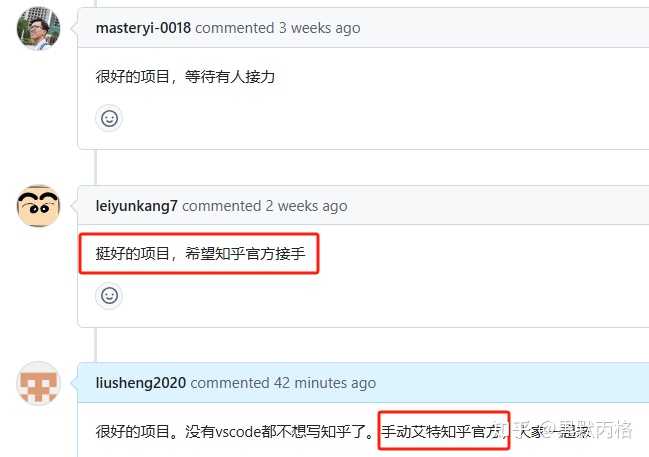The height and width of the screenshot is (457, 649).
Task: Click the 'commented' word in masteryi-0018's header
Action: click(235, 28)
